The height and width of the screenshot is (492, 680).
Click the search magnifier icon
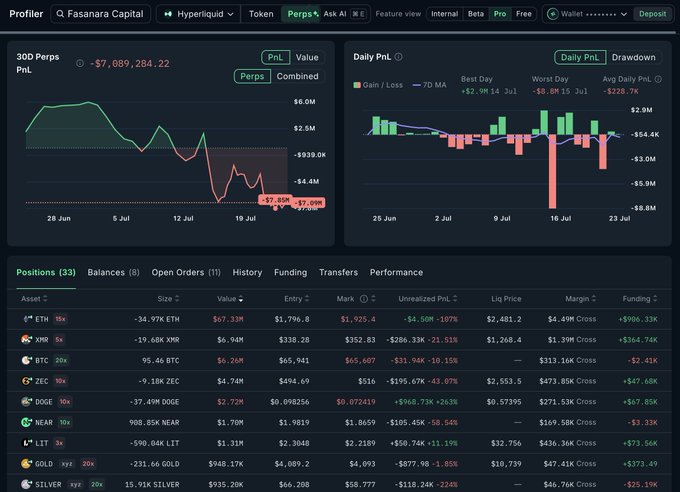[60, 14]
